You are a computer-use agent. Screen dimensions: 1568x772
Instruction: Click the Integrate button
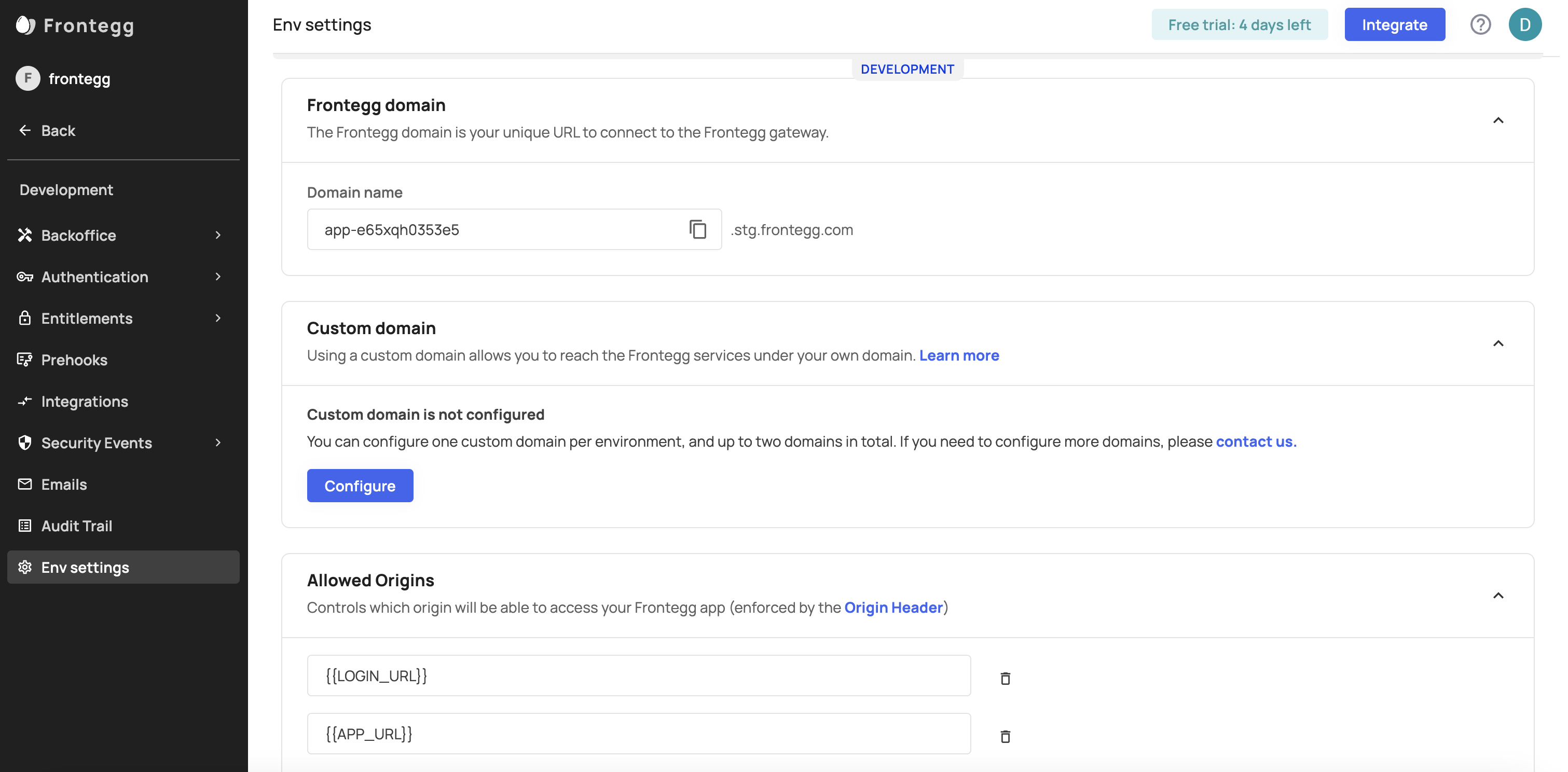(x=1394, y=24)
